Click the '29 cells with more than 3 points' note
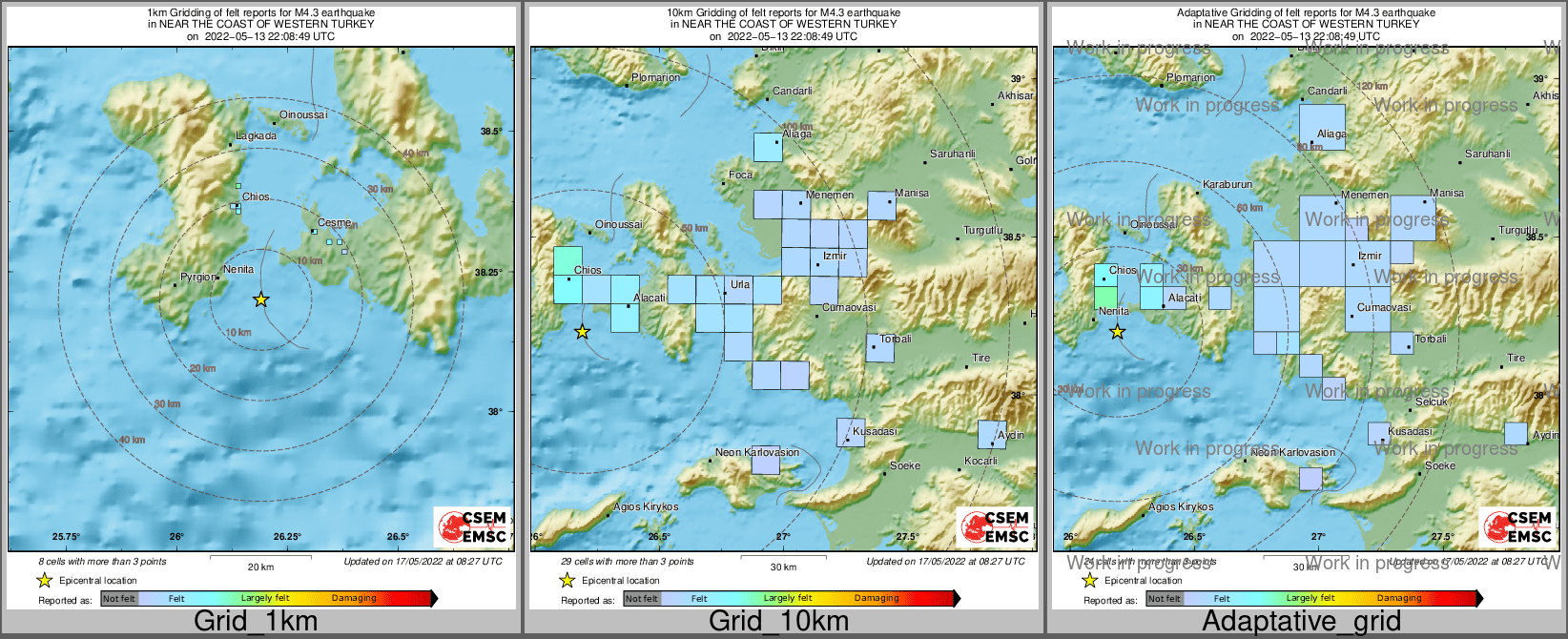The height and width of the screenshot is (639, 1568). pos(628,561)
